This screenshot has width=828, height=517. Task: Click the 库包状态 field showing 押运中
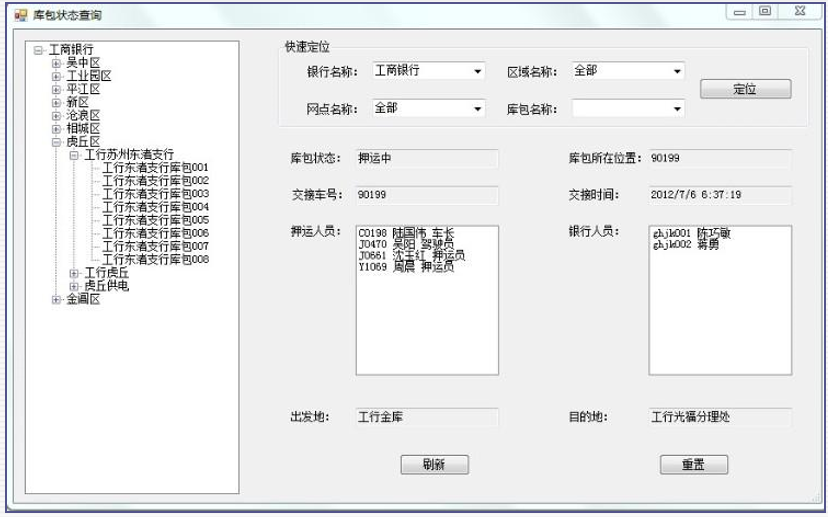pos(427,158)
